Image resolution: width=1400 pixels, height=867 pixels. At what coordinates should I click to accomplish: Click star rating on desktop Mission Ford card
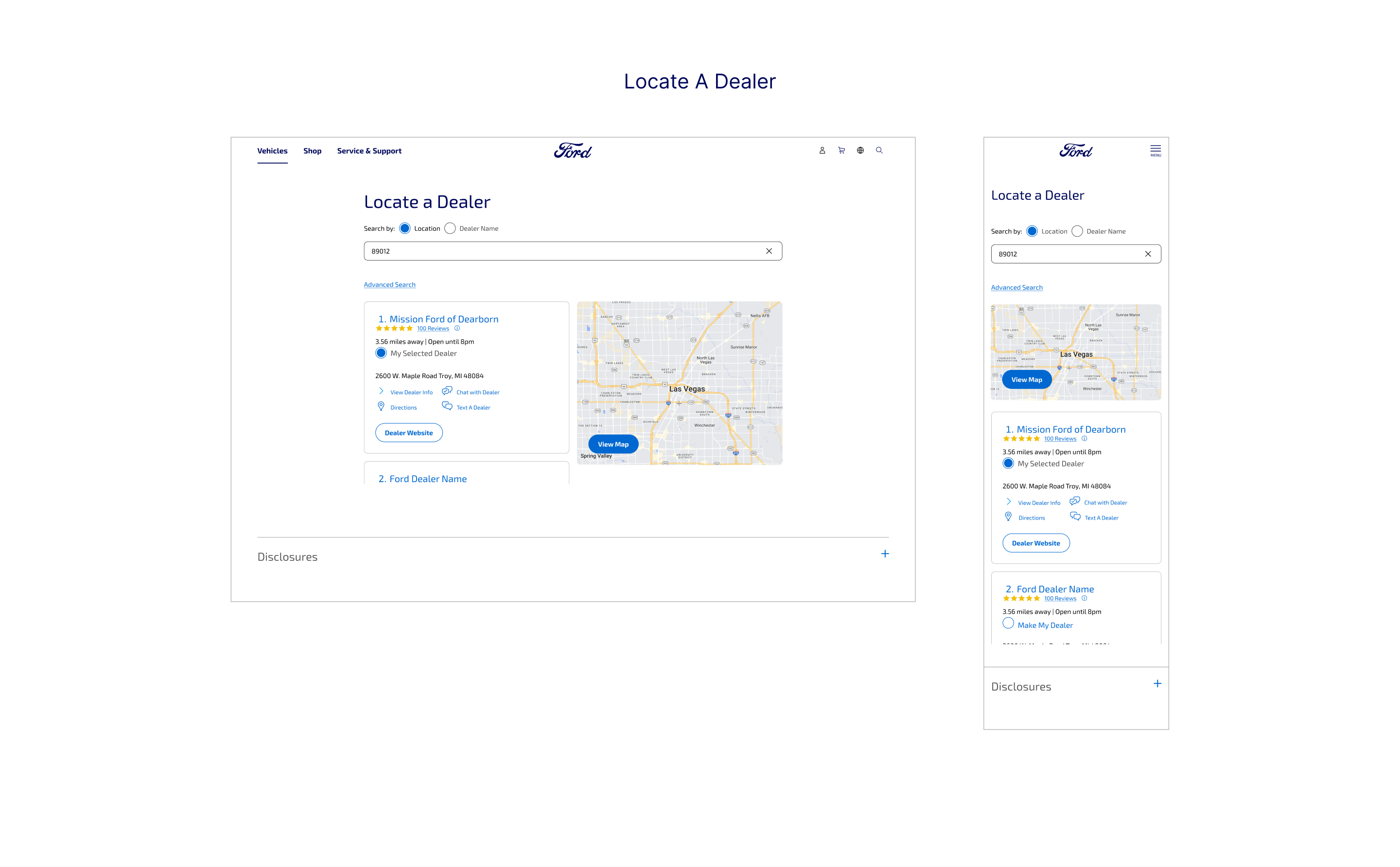click(394, 329)
